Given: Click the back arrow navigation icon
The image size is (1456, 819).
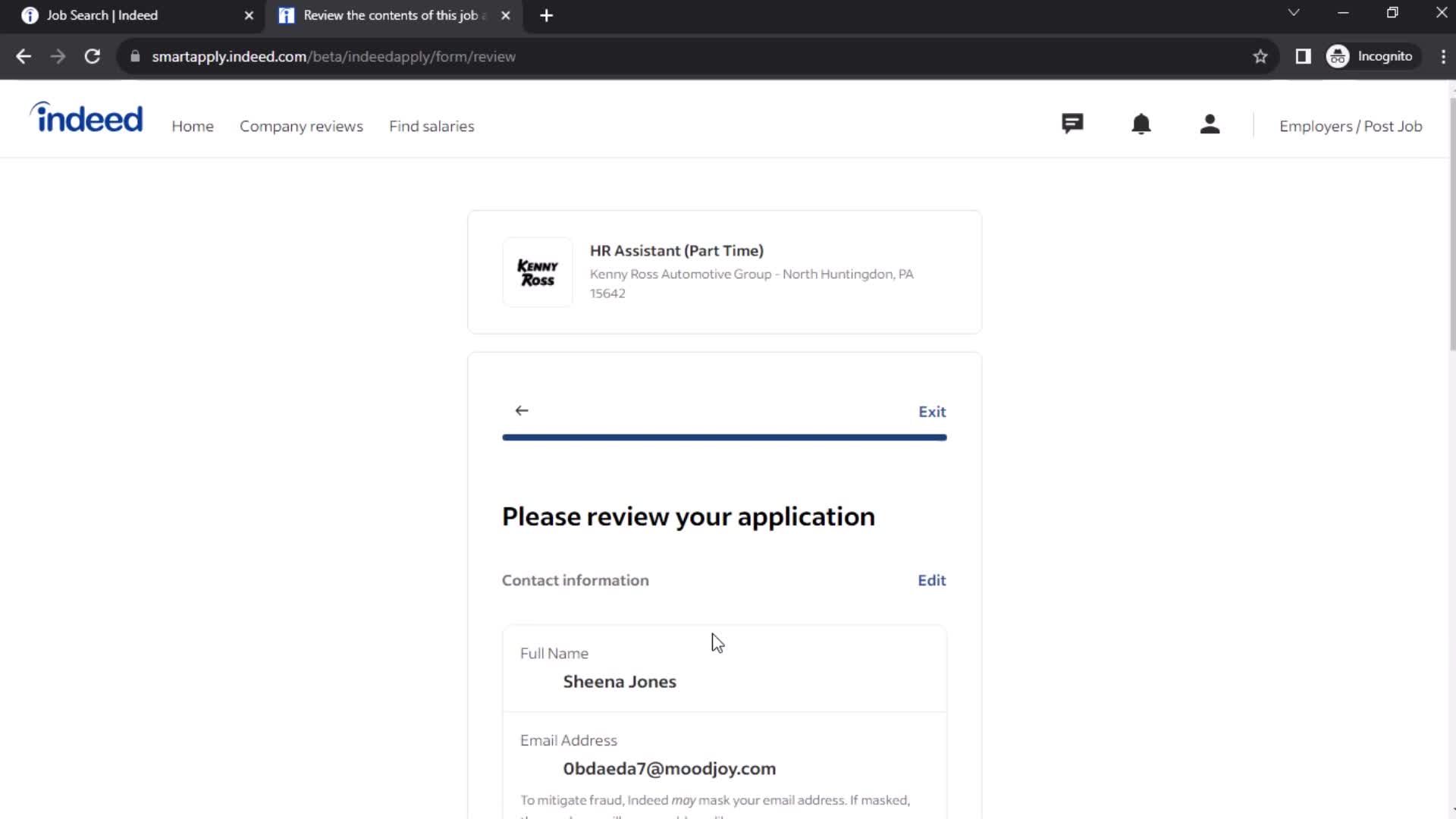Looking at the screenshot, I should 522,410.
